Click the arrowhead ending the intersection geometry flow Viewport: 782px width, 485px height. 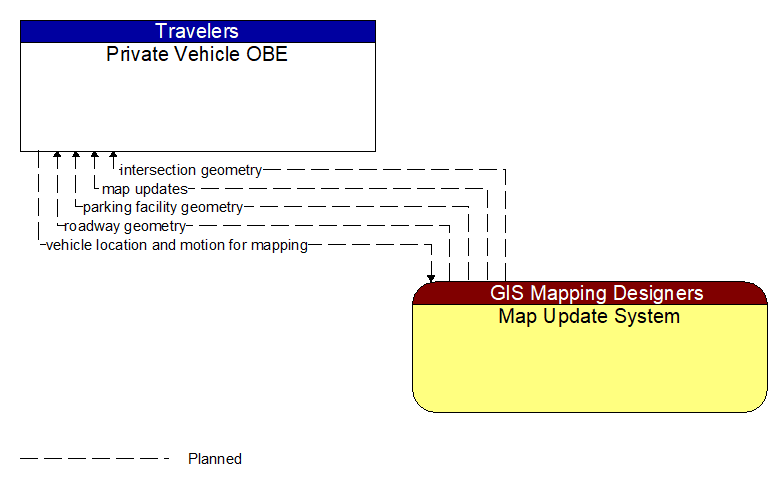pos(113,157)
